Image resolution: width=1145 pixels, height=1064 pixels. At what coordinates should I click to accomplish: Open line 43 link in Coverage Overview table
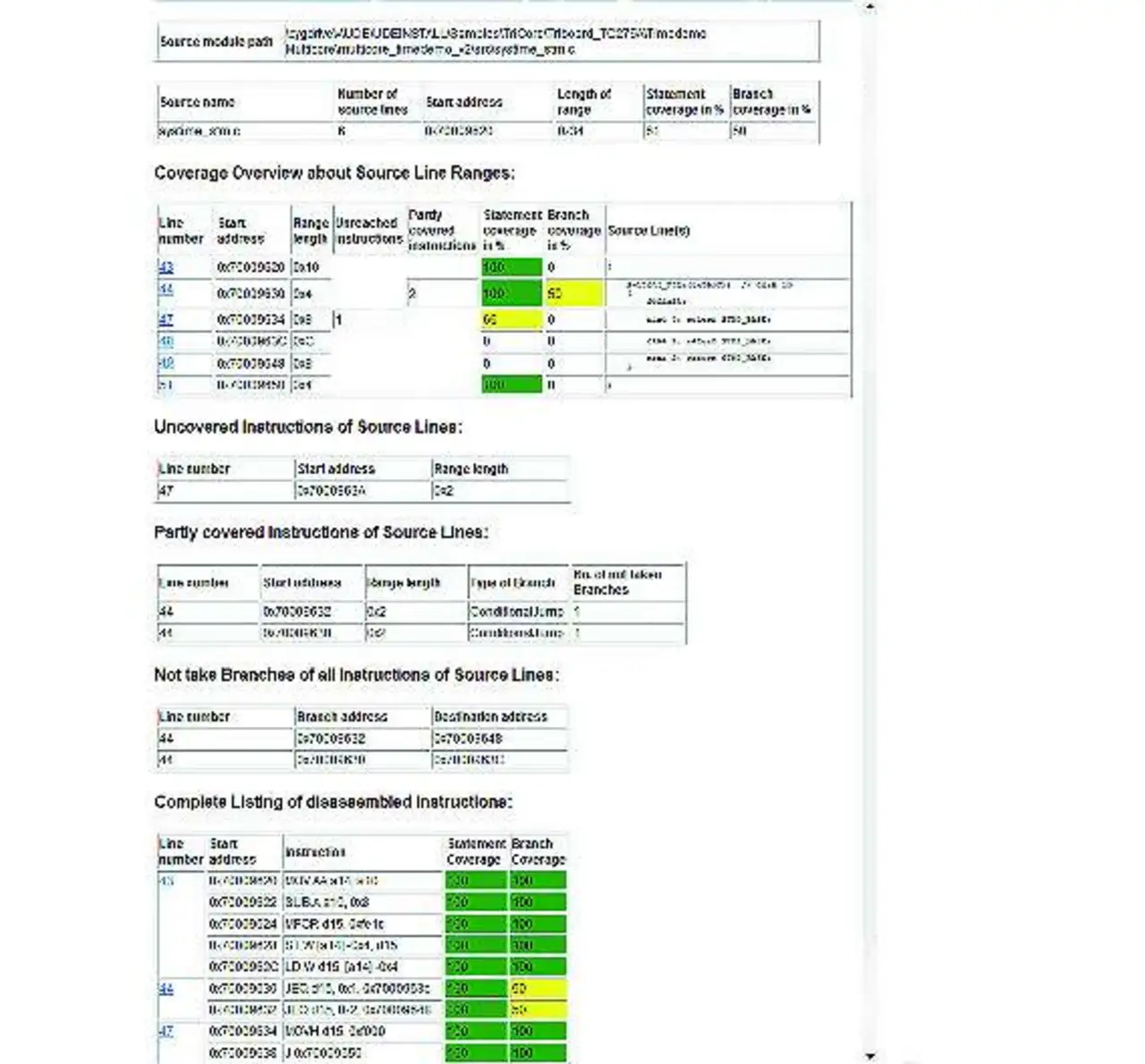[165, 267]
